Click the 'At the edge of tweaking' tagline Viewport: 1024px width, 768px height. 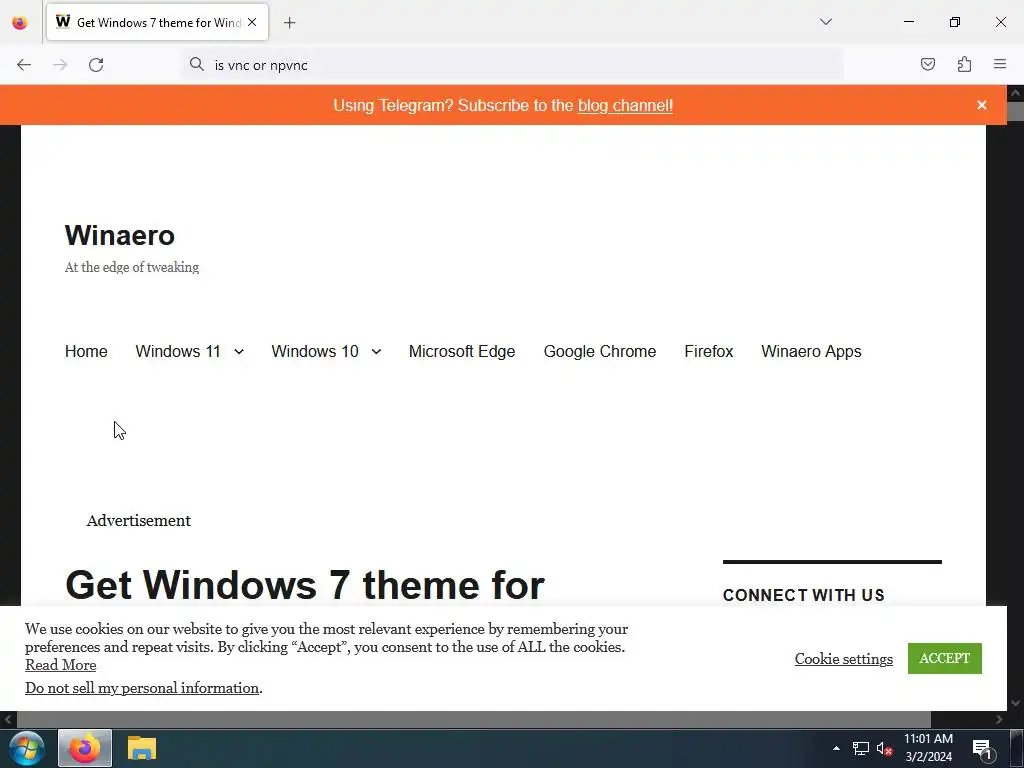pos(132,267)
